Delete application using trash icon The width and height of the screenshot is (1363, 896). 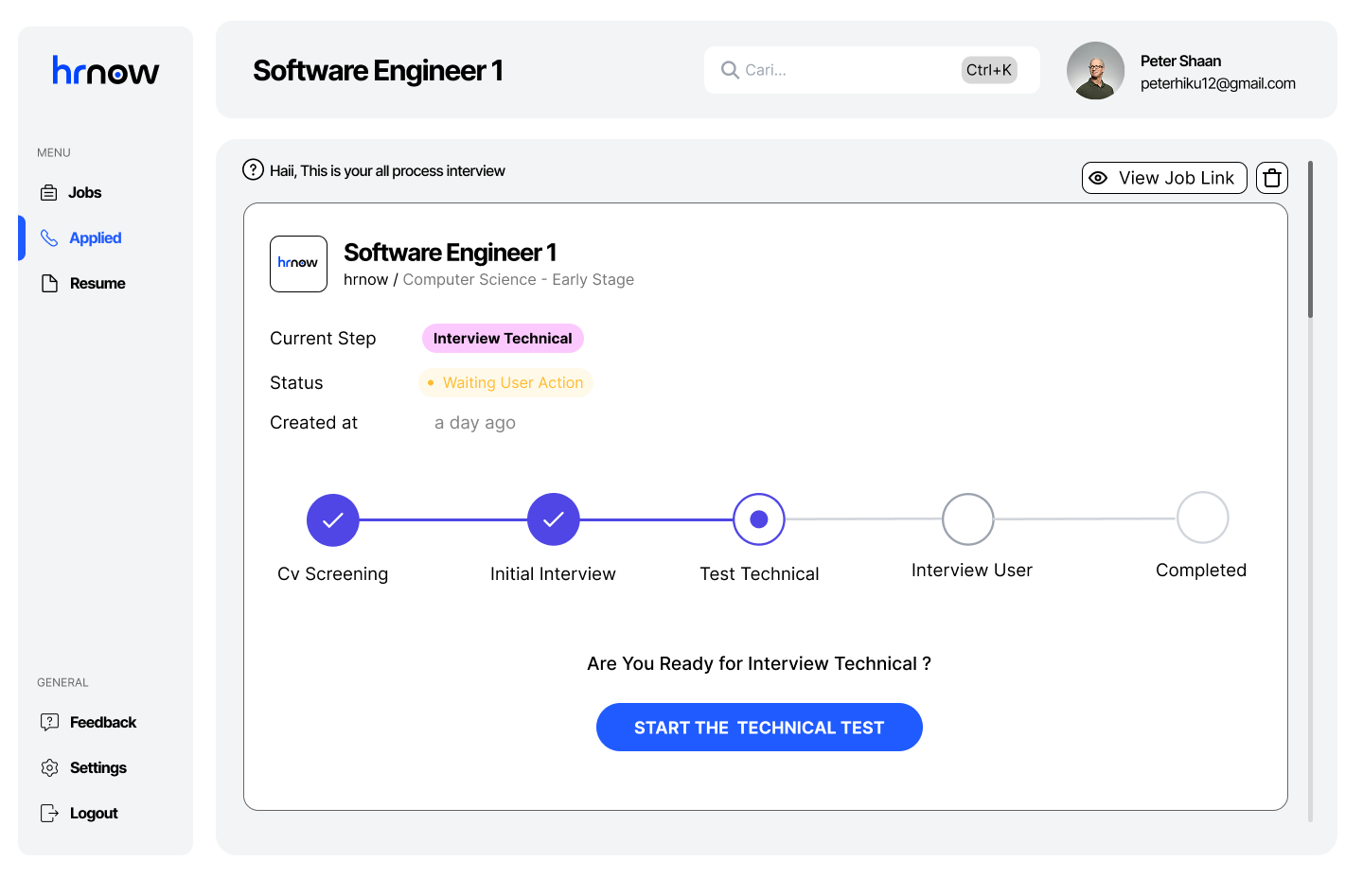1272,178
